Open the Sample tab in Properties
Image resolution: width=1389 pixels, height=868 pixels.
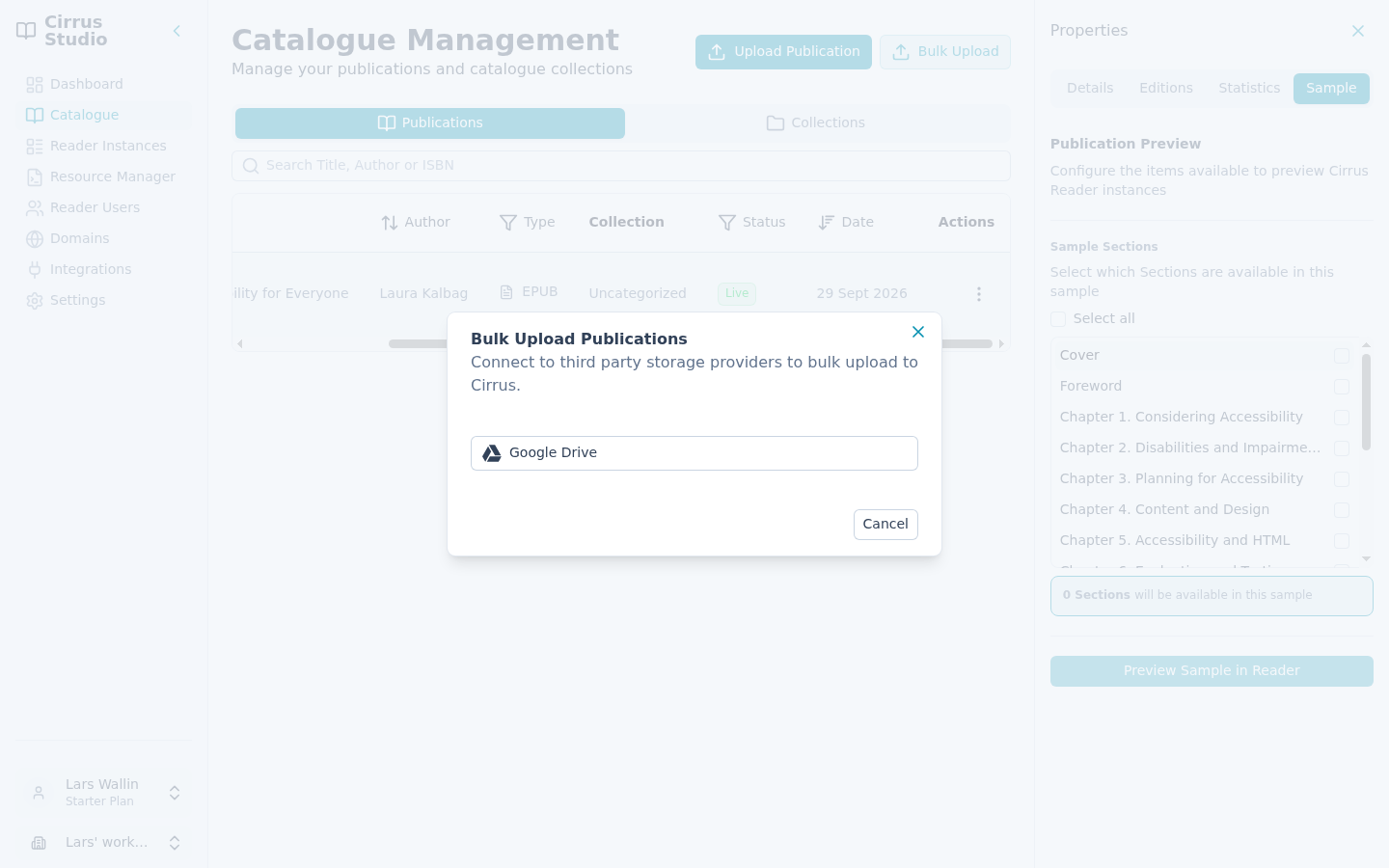pyautogui.click(x=1331, y=89)
